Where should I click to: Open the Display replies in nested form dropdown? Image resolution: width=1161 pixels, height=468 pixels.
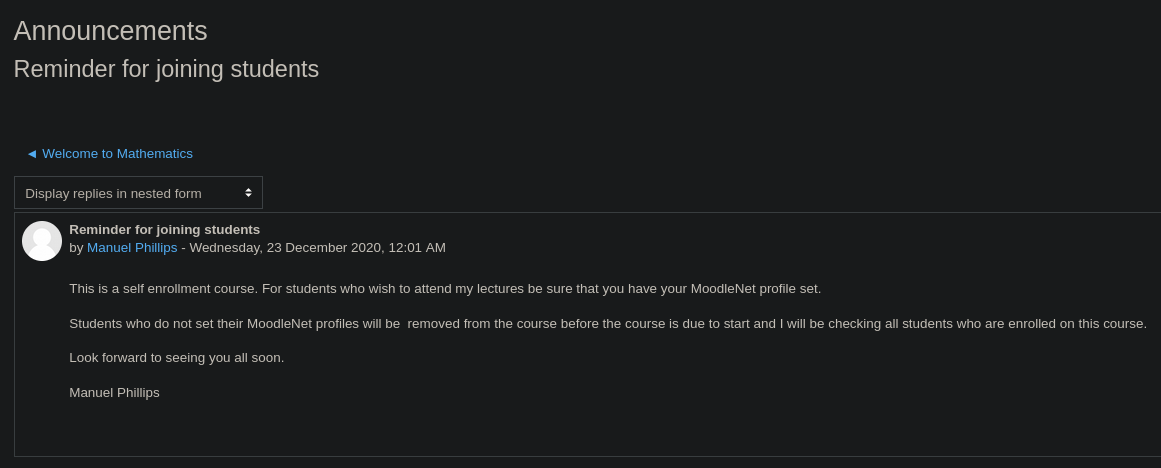point(138,193)
